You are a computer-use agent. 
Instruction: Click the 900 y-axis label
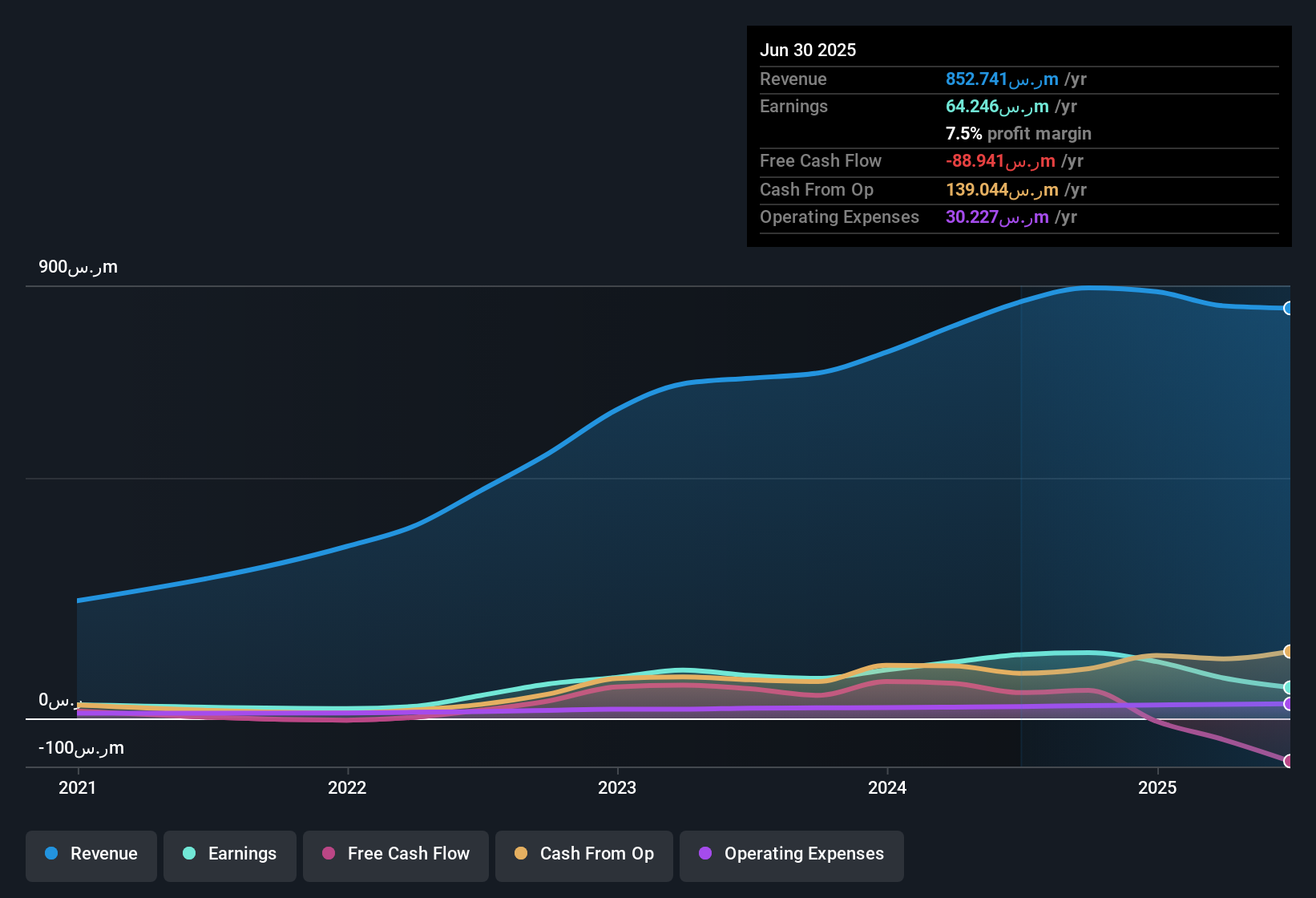[x=78, y=267]
